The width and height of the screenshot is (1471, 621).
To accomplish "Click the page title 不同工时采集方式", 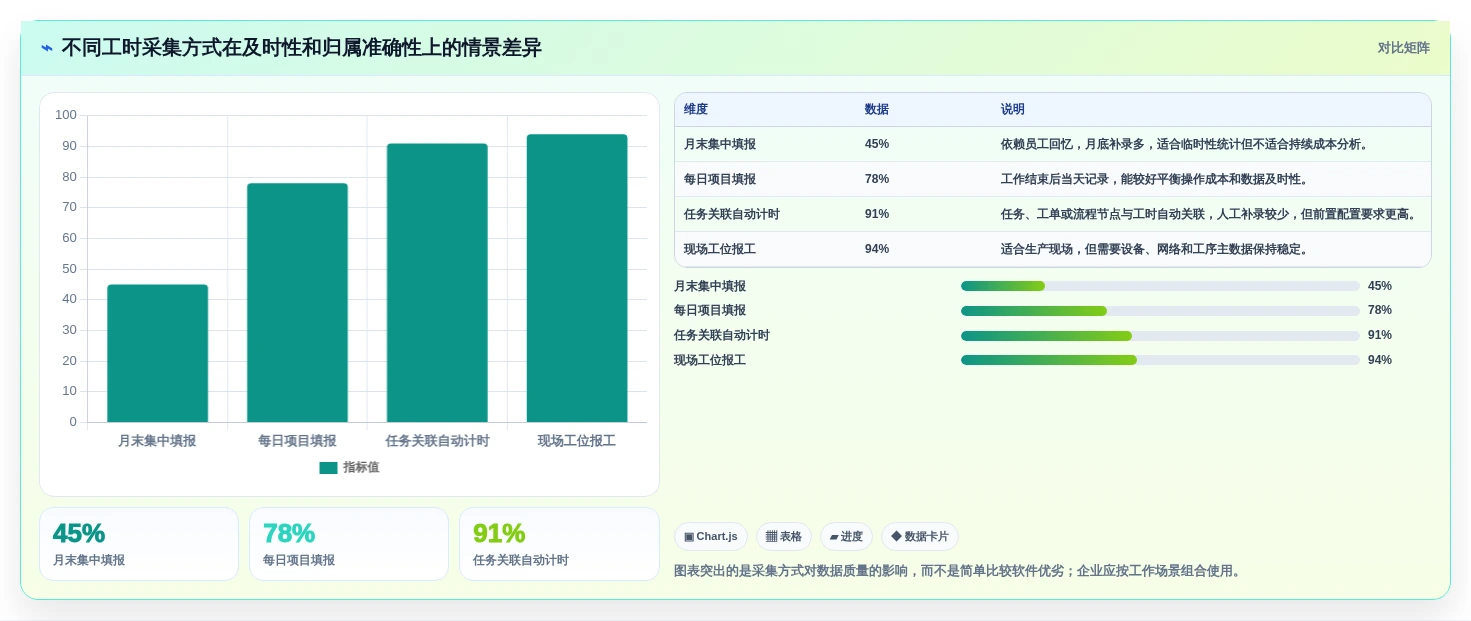I will [x=301, y=48].
